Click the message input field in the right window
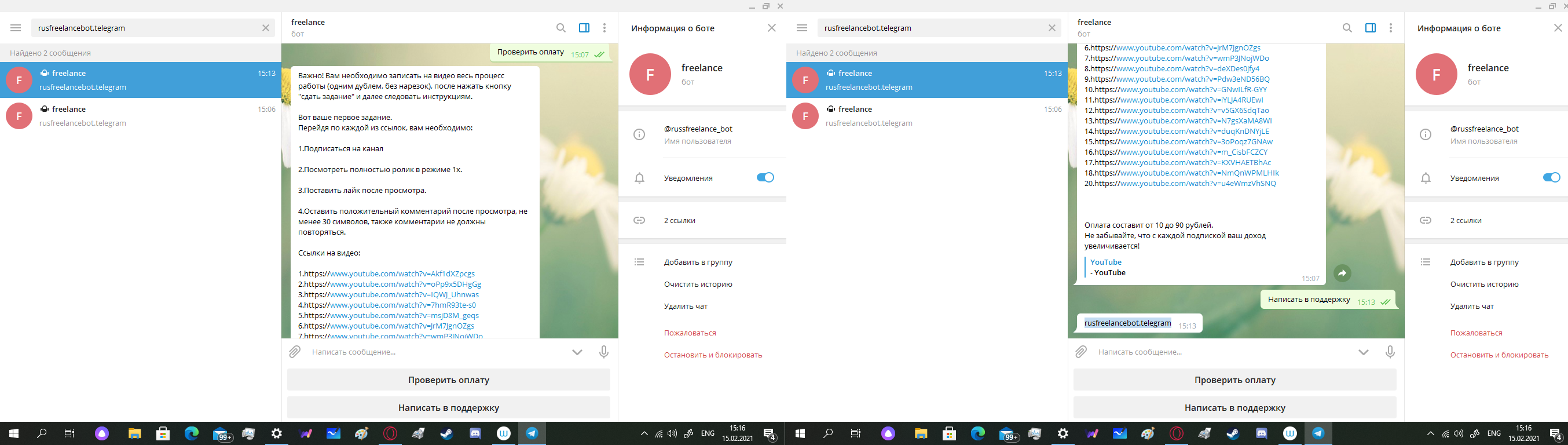Viewport: 1568px width, 445px height. [x=1222, y=352]
